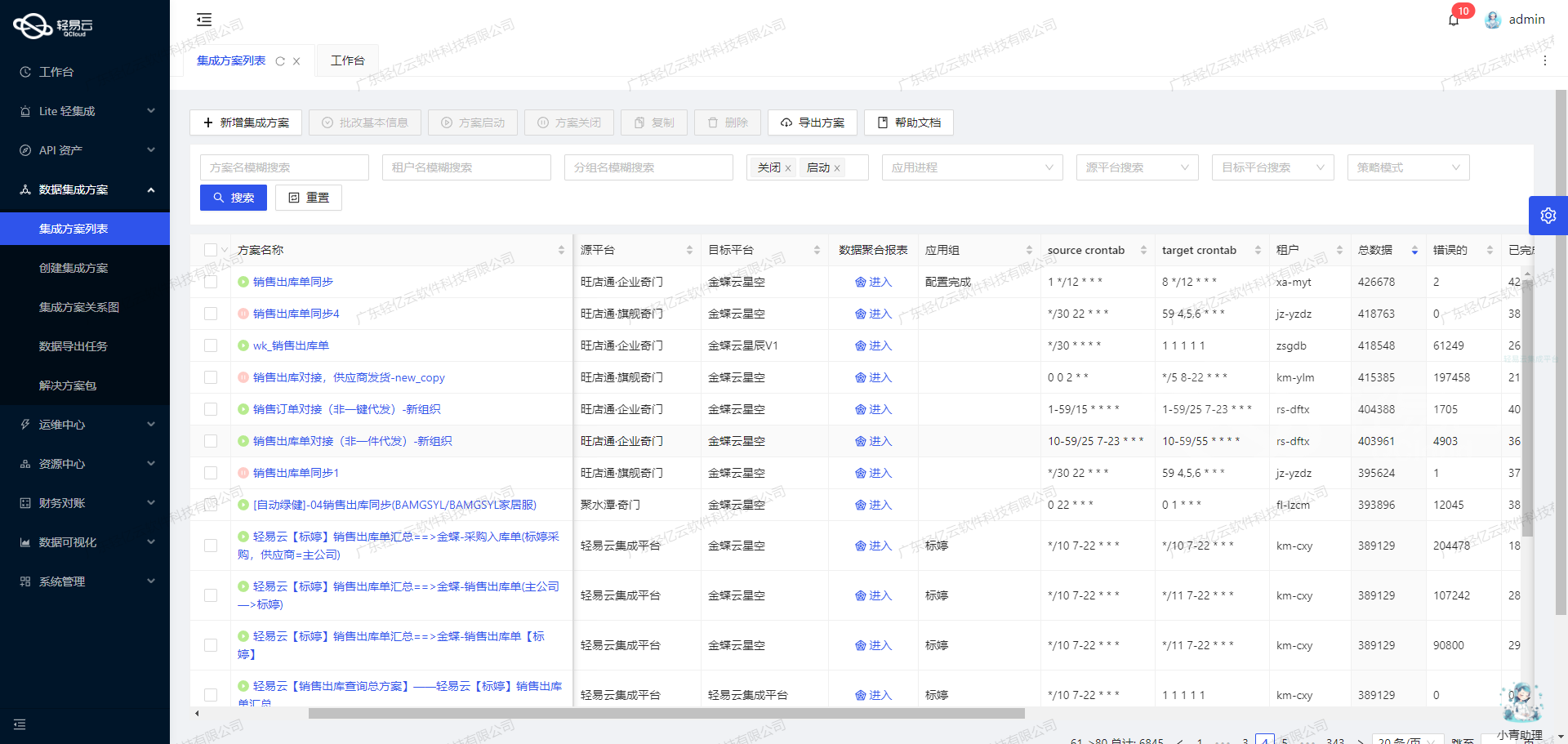Click the 小青助理 assistant avatar
The image size is (1568, 744).
(1521, 702)
